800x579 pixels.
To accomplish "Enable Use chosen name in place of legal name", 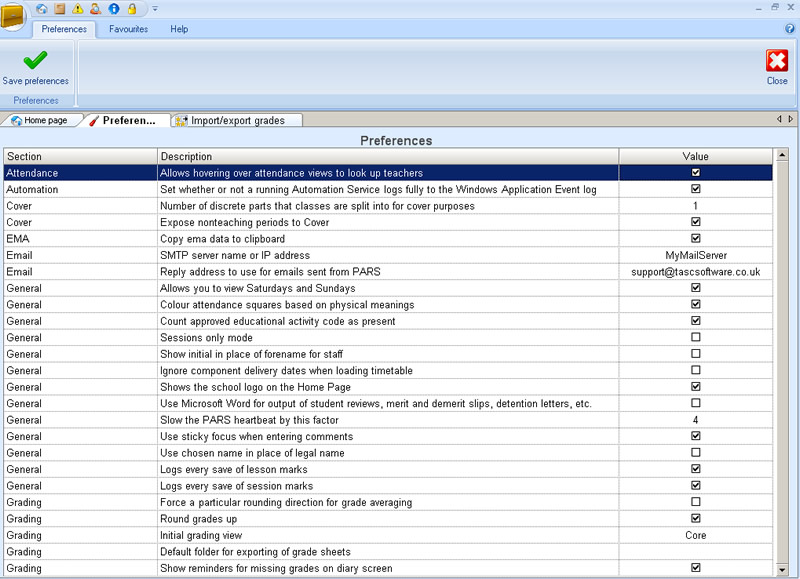I will [695, 452].
